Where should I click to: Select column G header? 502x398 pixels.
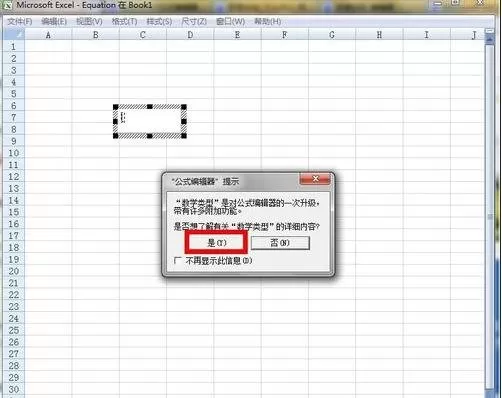coord(332,35)
